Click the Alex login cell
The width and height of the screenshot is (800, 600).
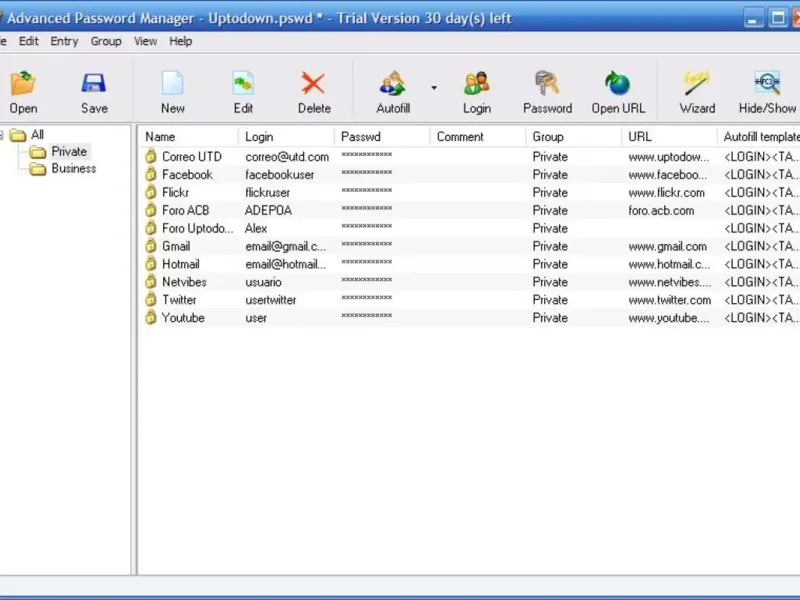(256, 228)
